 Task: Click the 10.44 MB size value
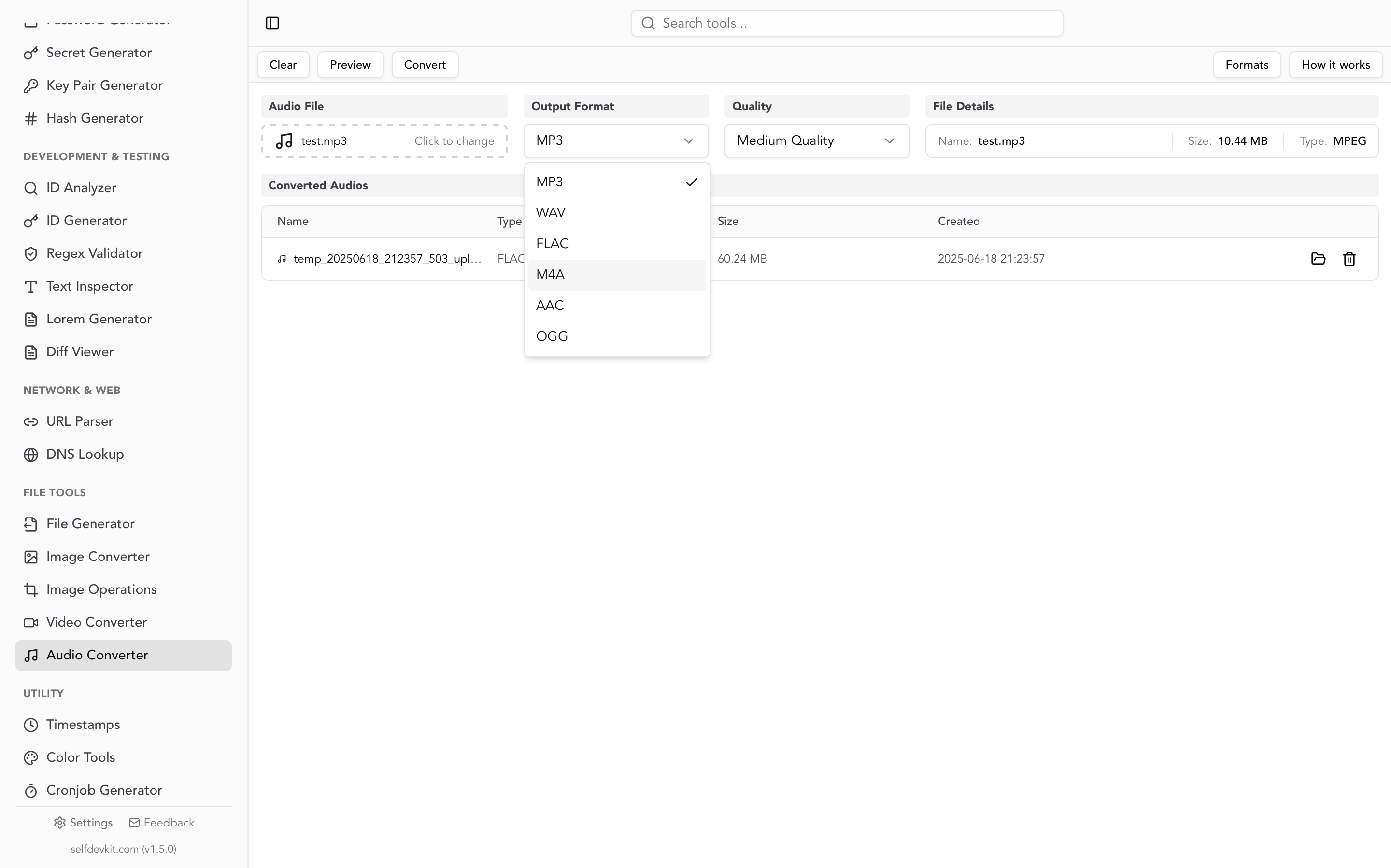coord(1242,141)
